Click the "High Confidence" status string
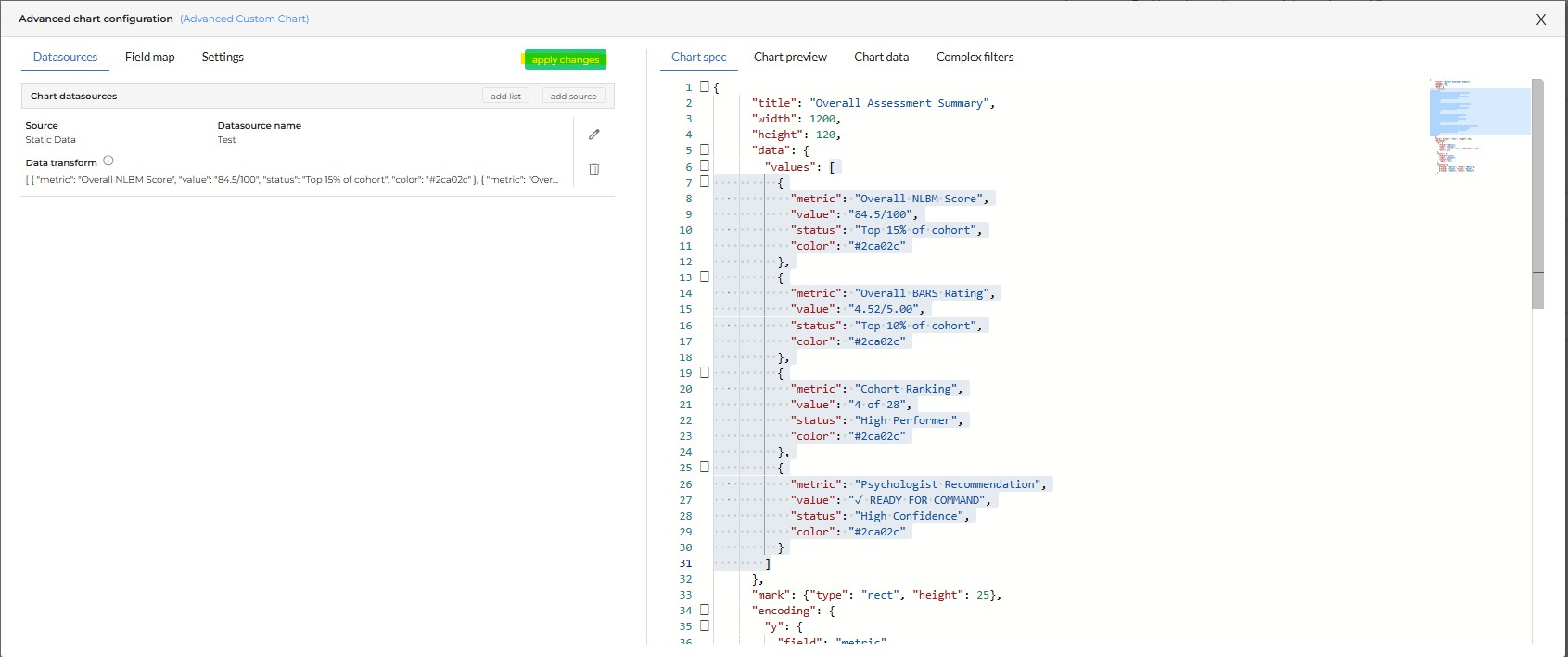1568x657 pixels. 909,516
